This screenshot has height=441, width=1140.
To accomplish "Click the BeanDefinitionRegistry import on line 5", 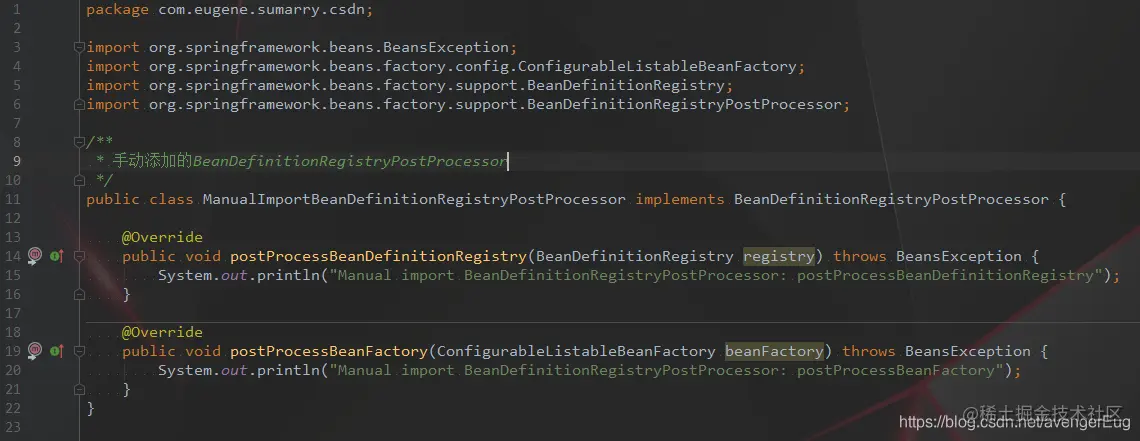I will click(625, 85).
